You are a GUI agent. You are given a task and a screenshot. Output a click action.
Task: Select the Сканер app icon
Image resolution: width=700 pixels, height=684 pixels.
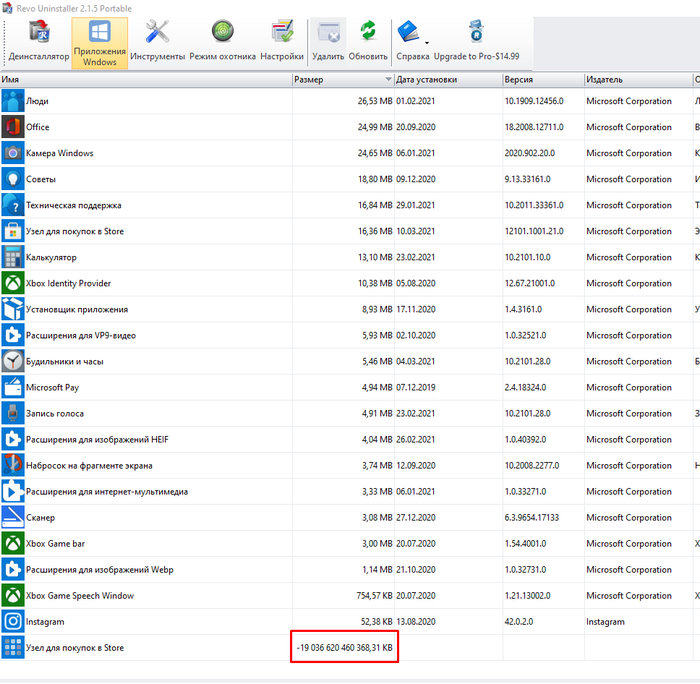tap(13, 517)
